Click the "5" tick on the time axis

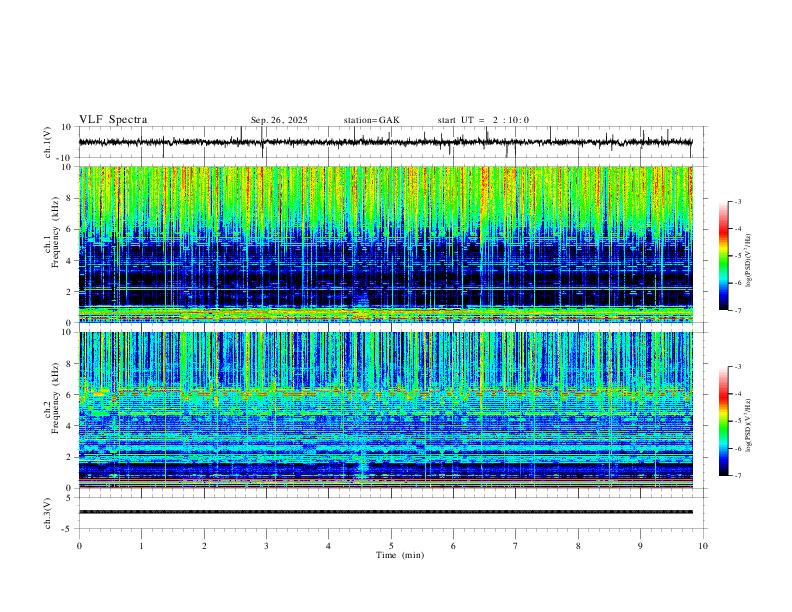point(391,546)
